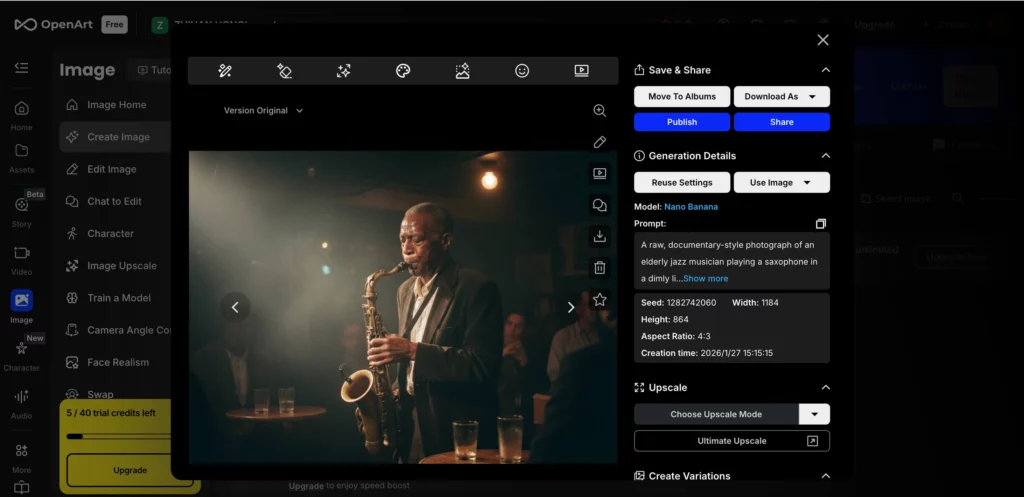Click the download icon beside the image
The image size is (1024, 497).
pyautogui.click(x=600, y=236)
